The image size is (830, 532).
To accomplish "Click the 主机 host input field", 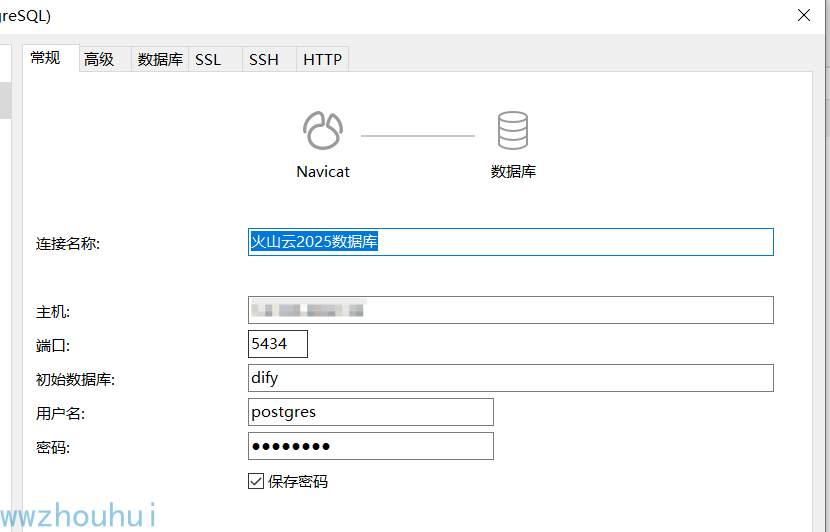I will 511,310.
